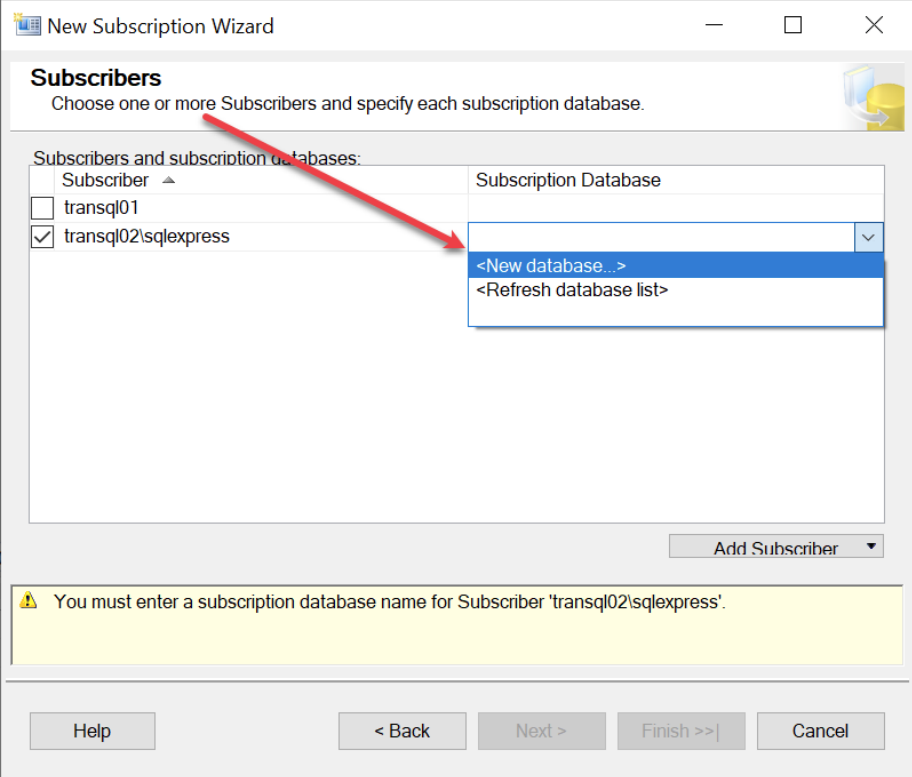Select the transql01 subscriber row text

(x=101, y=208)
